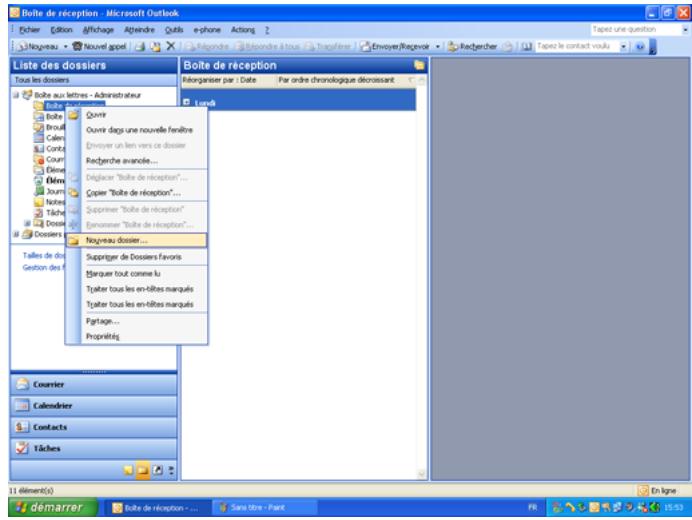
Task: Click the Nouveau new-item toolbar button
Action: pos(38,46)
